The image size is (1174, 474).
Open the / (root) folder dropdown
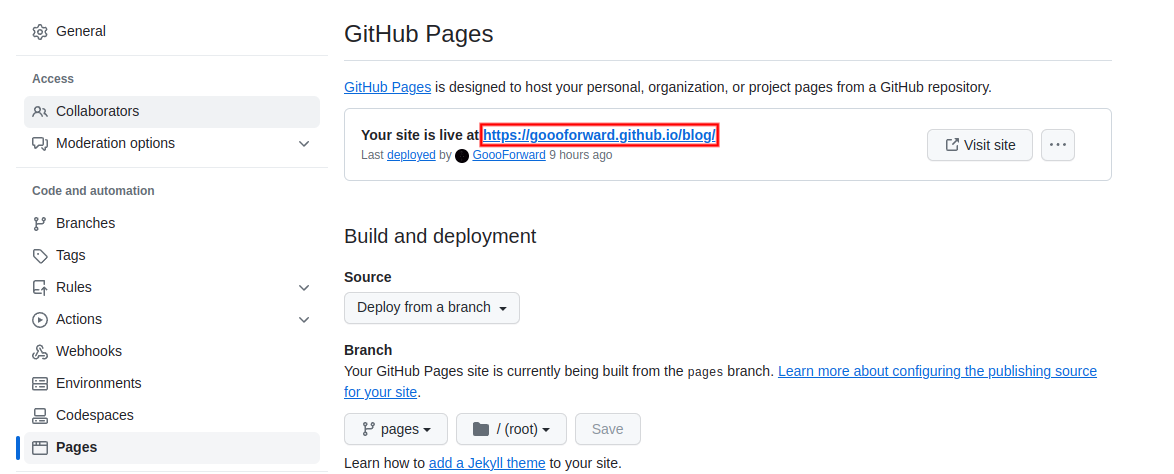(x=511, y=429)
